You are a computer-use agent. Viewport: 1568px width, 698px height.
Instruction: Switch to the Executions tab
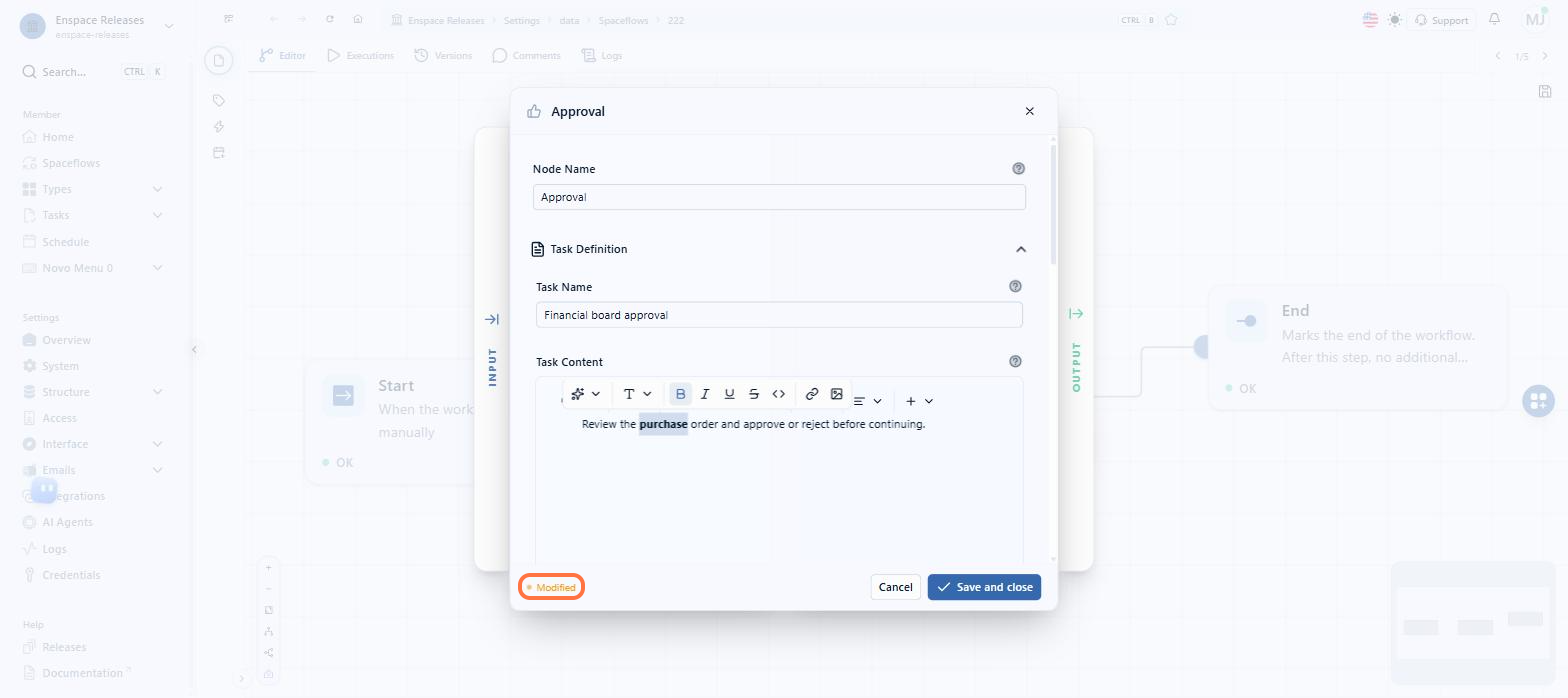(x=360, y=56)
